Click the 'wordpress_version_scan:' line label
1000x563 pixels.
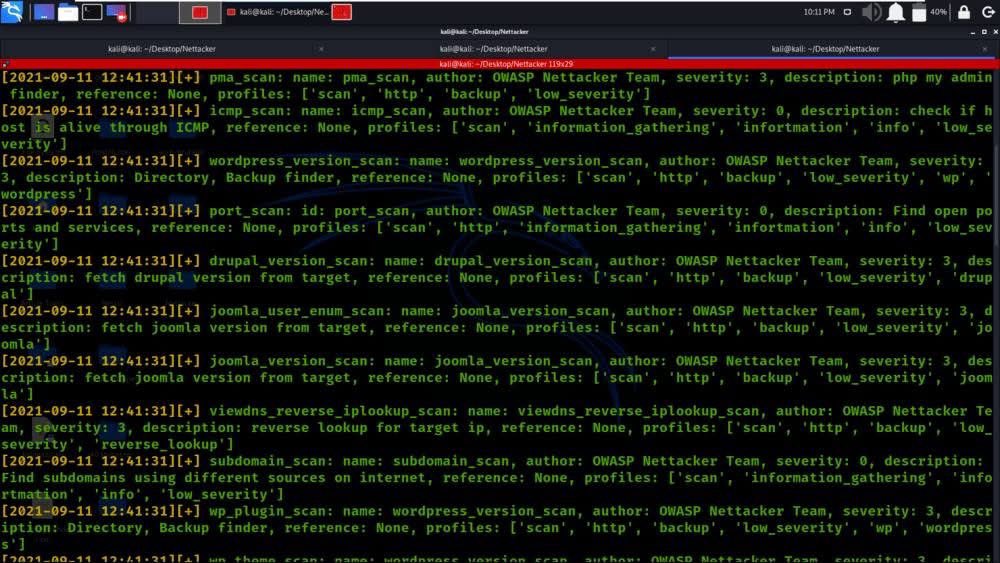[x=305, y=161]
